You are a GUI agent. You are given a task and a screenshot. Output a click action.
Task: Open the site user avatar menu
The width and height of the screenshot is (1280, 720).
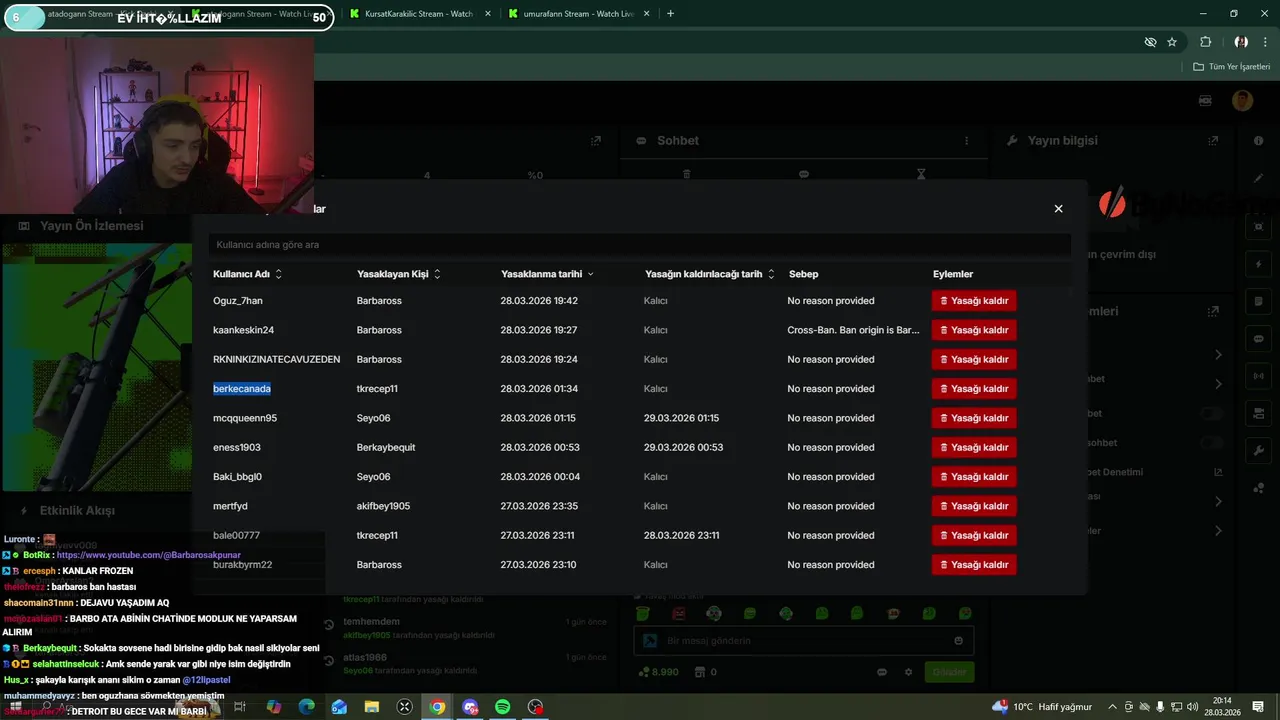pos(1242,100)
